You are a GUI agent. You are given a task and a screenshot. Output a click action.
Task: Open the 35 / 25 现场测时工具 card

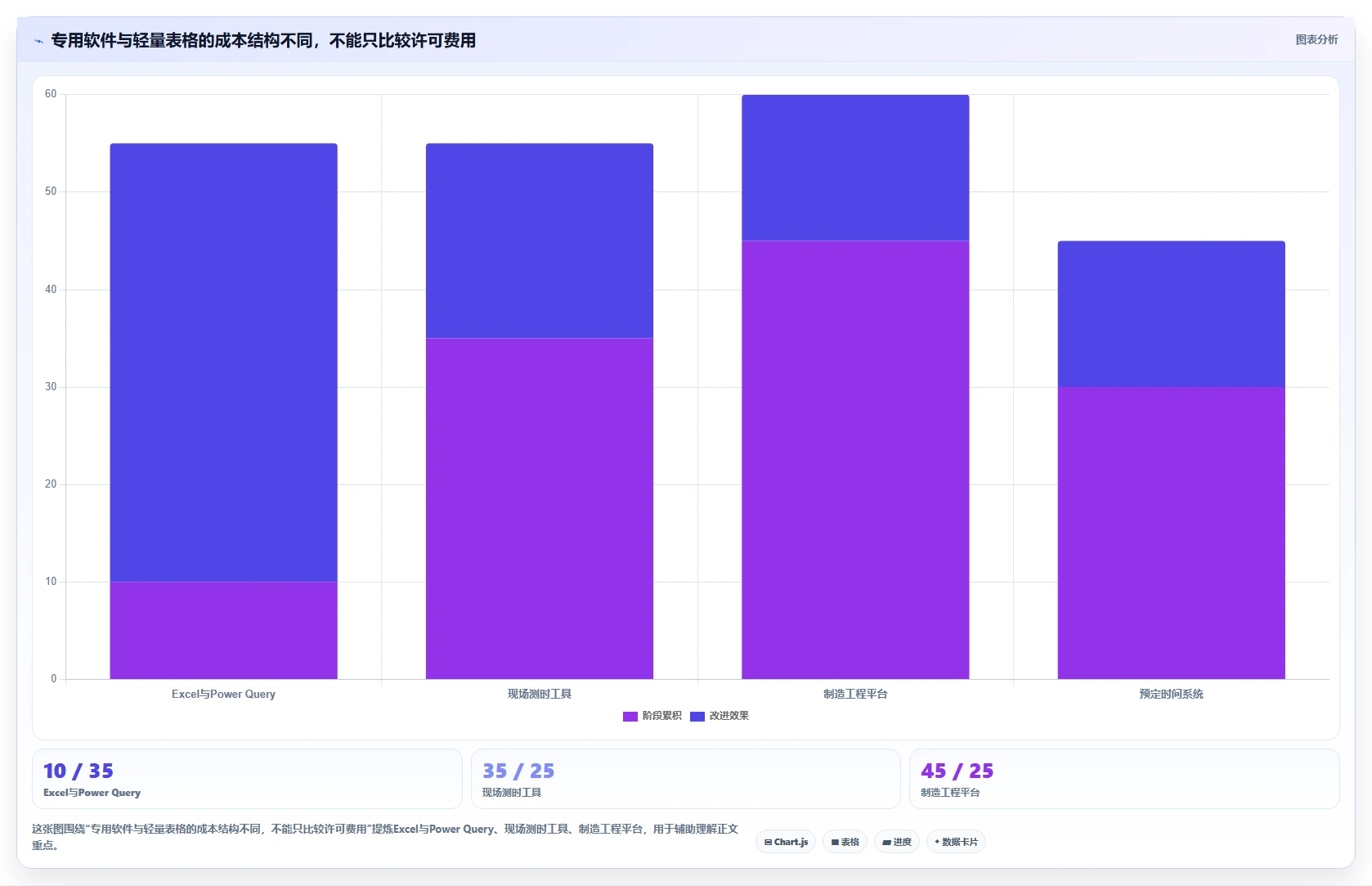click(685, 779)
